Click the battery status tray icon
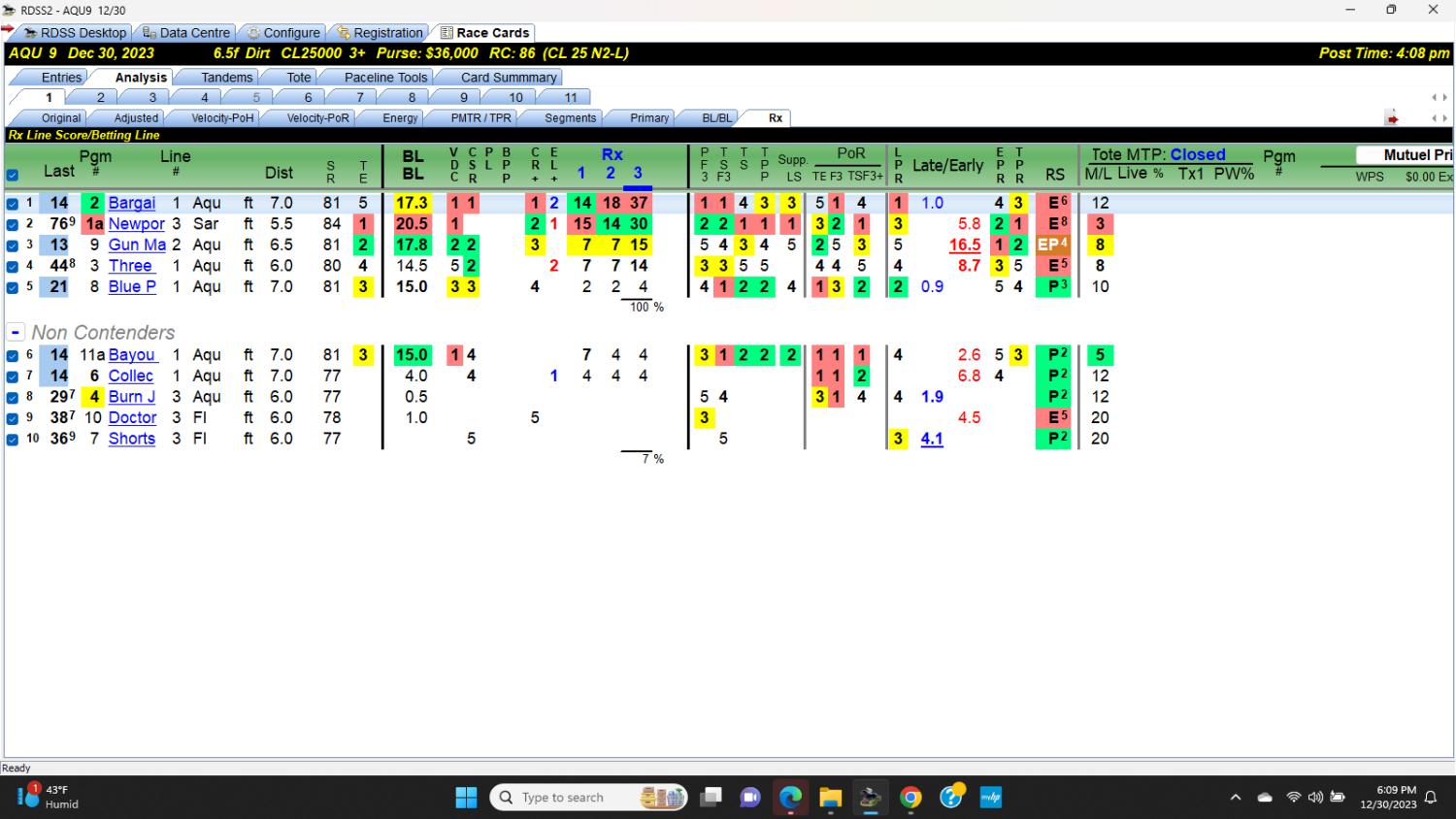1456x819 pixels. (x=1338, y=798)
